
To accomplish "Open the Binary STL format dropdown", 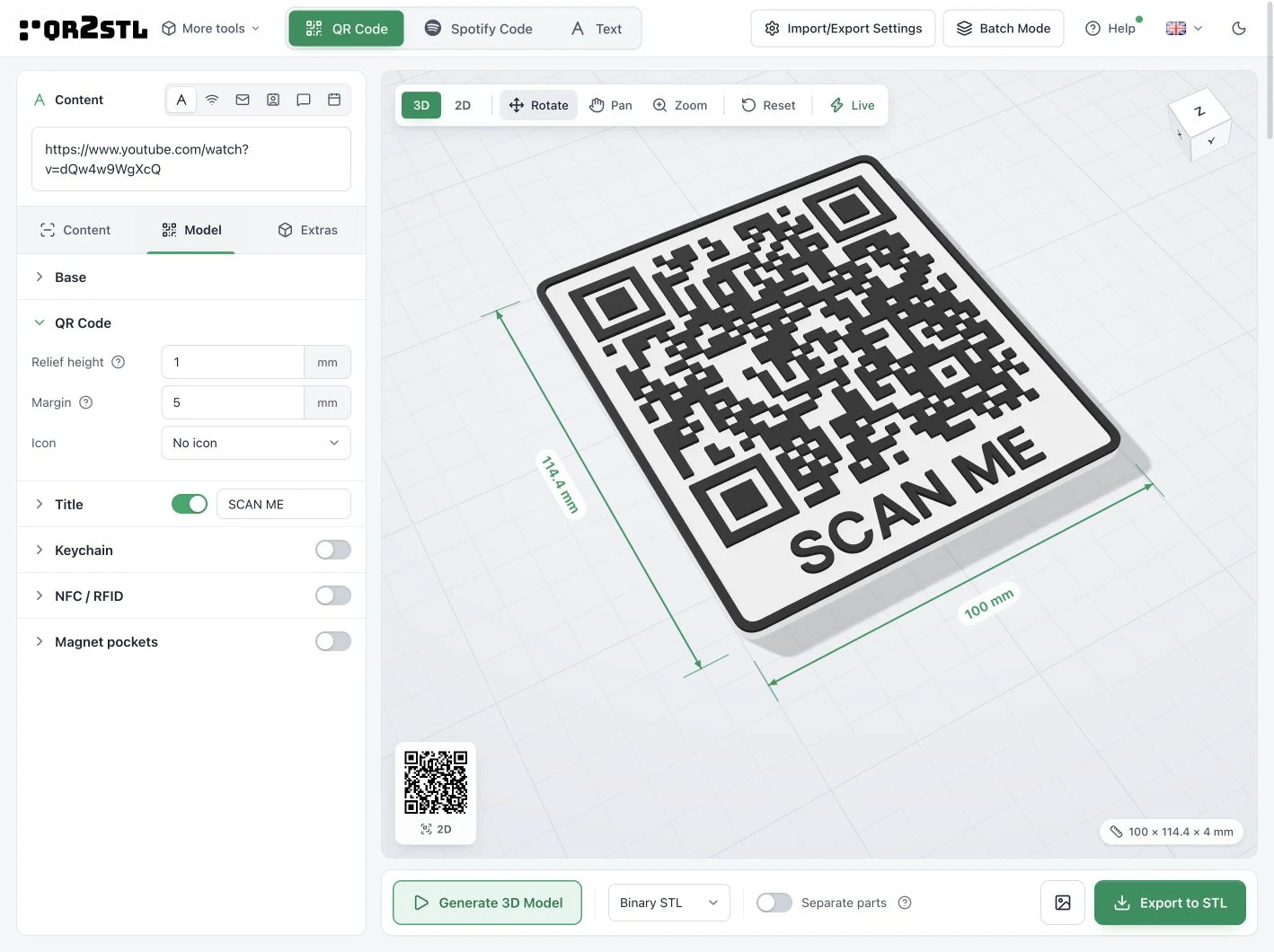I will pyautogui.click(x=669, y=903).
